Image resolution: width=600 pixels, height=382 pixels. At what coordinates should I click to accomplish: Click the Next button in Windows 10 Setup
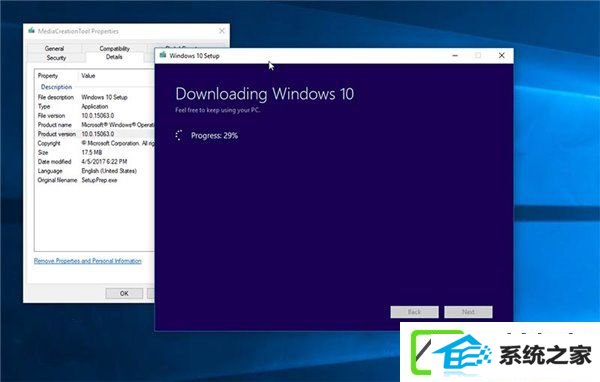(468, 312)
